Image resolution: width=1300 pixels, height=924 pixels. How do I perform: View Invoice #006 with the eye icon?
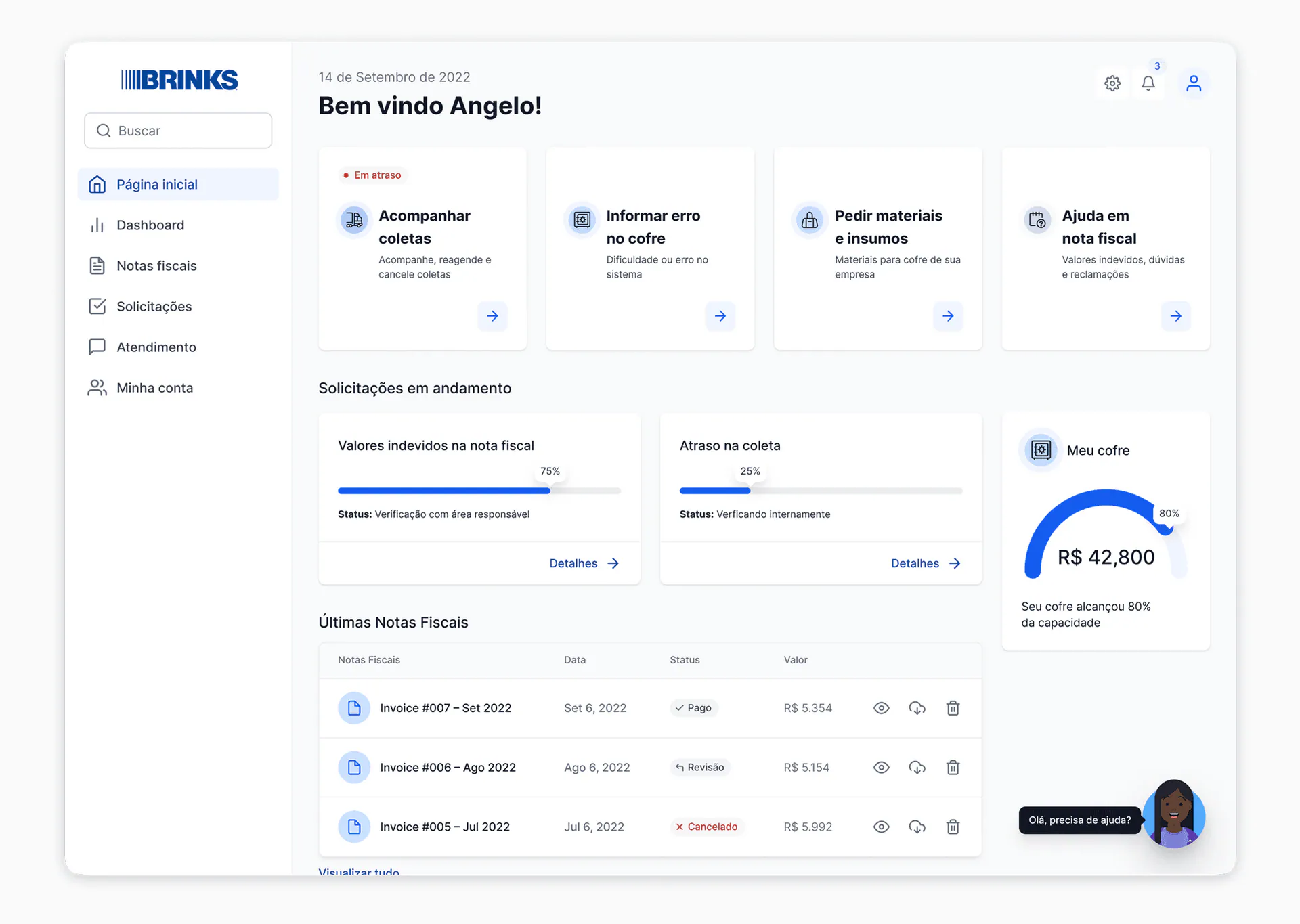click(x=881, y=768)
